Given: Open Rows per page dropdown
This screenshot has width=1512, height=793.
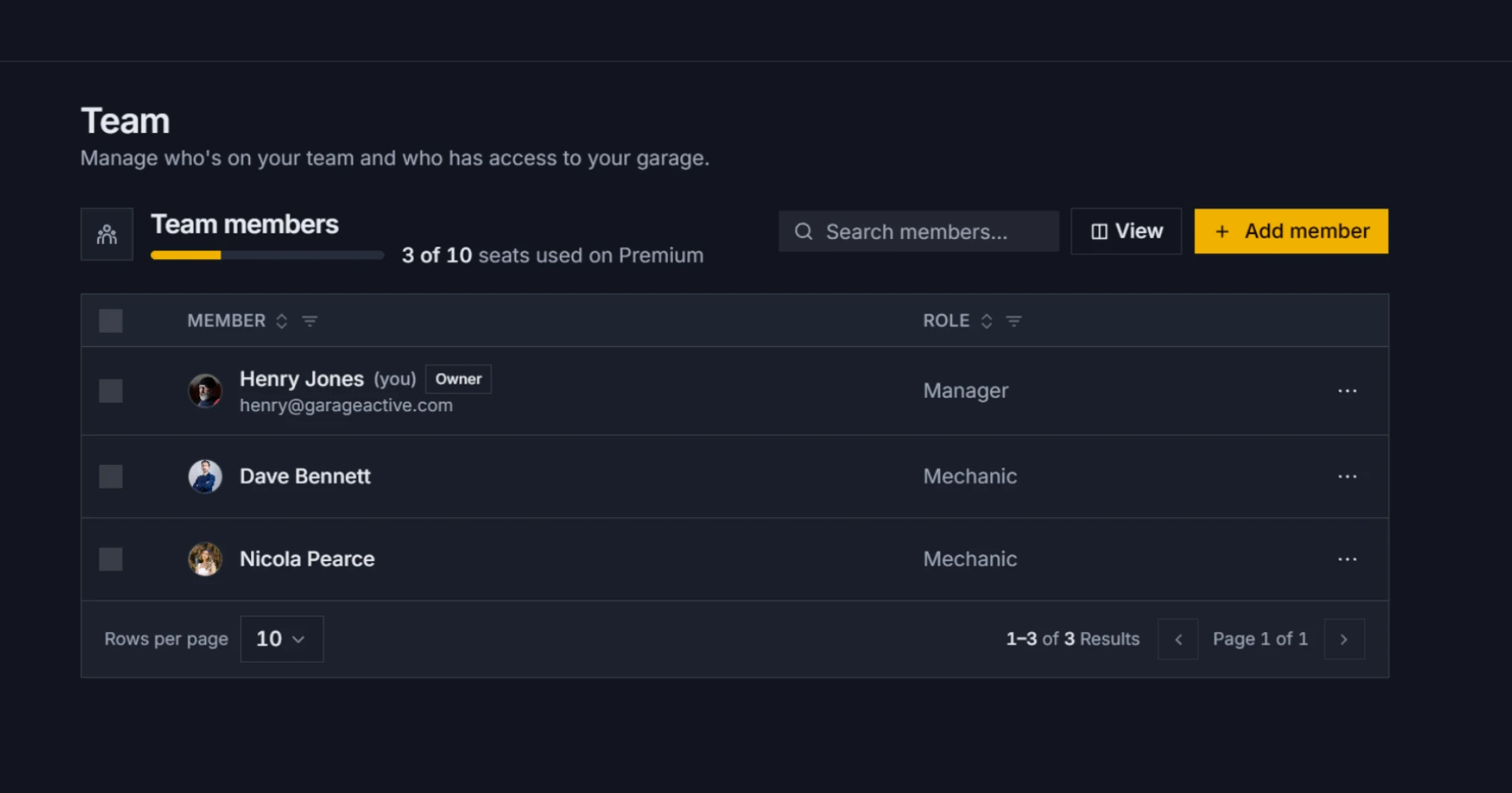Looking at the screenshot, I should pos(282,639).
